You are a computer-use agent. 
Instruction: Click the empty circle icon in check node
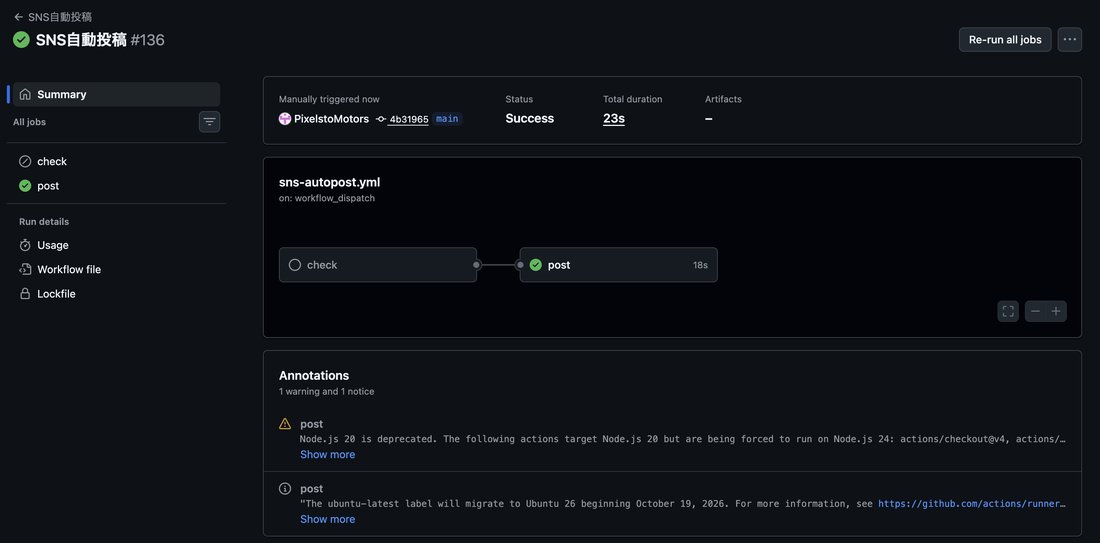[295, 265]
